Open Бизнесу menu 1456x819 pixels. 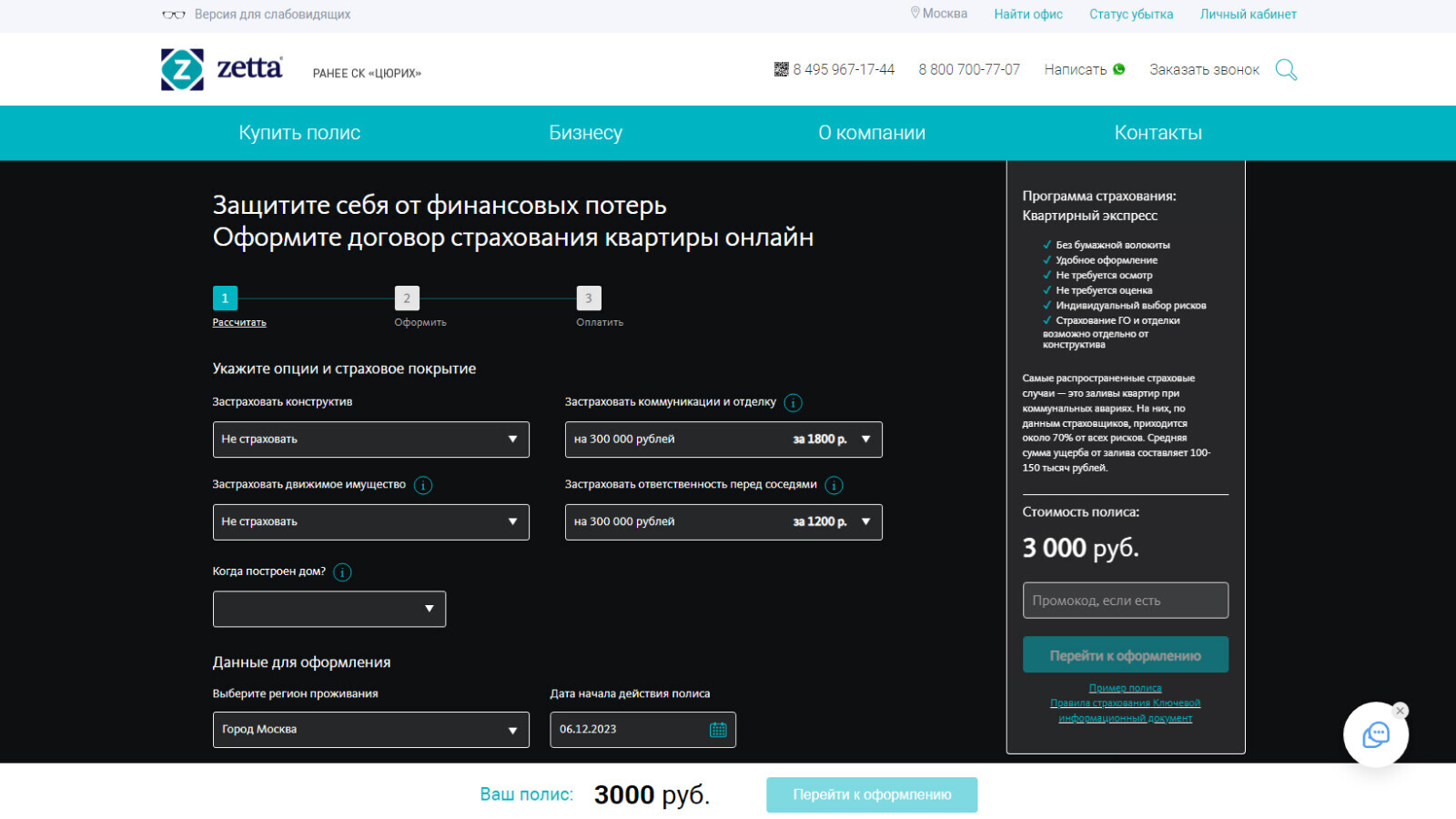[x=585, y=133]
